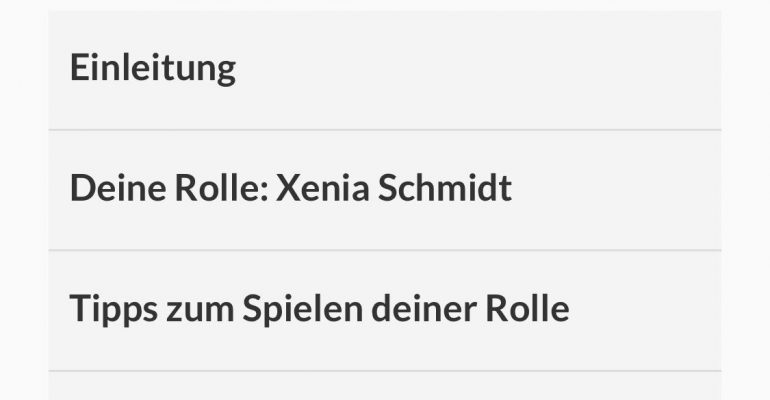Click empty area right of Einleitung

(x=476, y=70)
